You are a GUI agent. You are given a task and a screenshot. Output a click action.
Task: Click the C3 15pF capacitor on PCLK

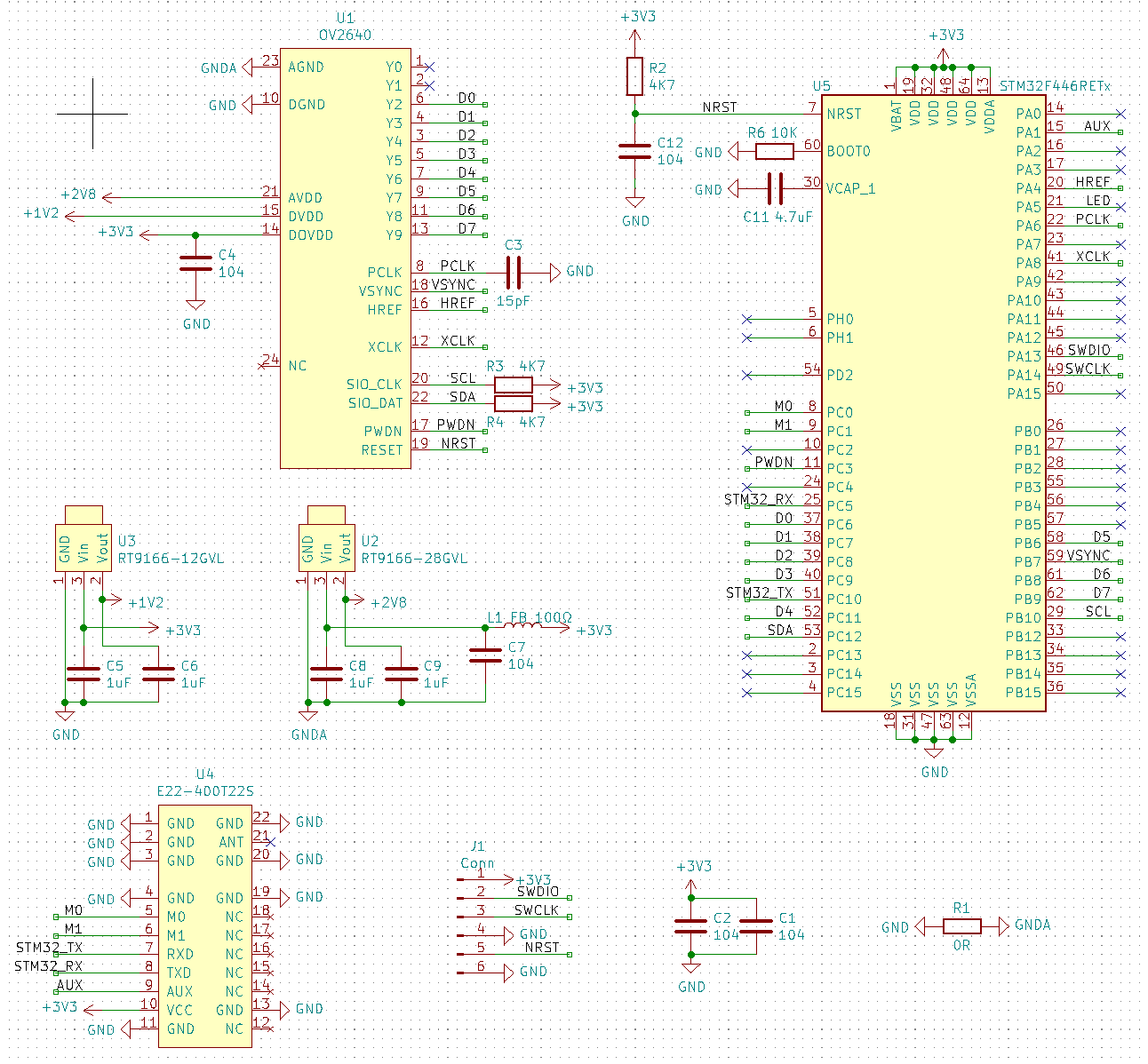[x=514, y=272]
